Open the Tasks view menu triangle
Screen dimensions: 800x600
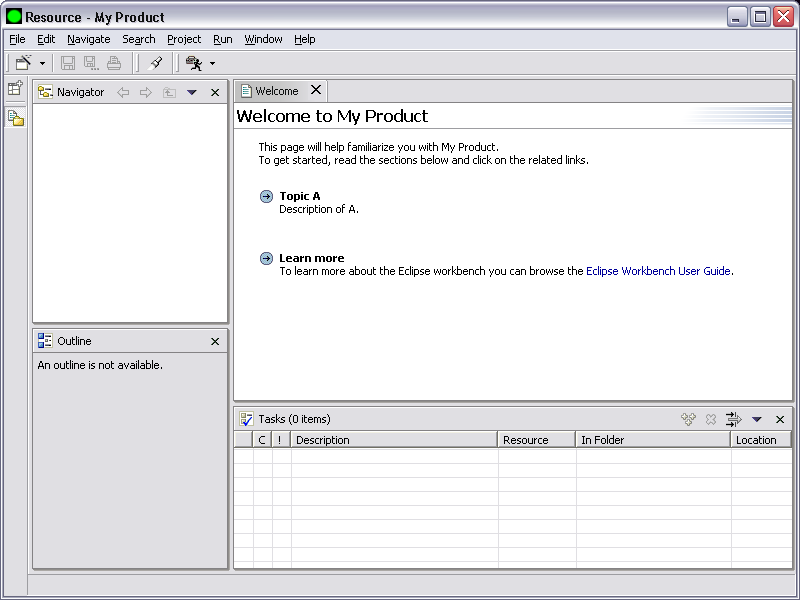pyautogui.click(x=757, y=419)
